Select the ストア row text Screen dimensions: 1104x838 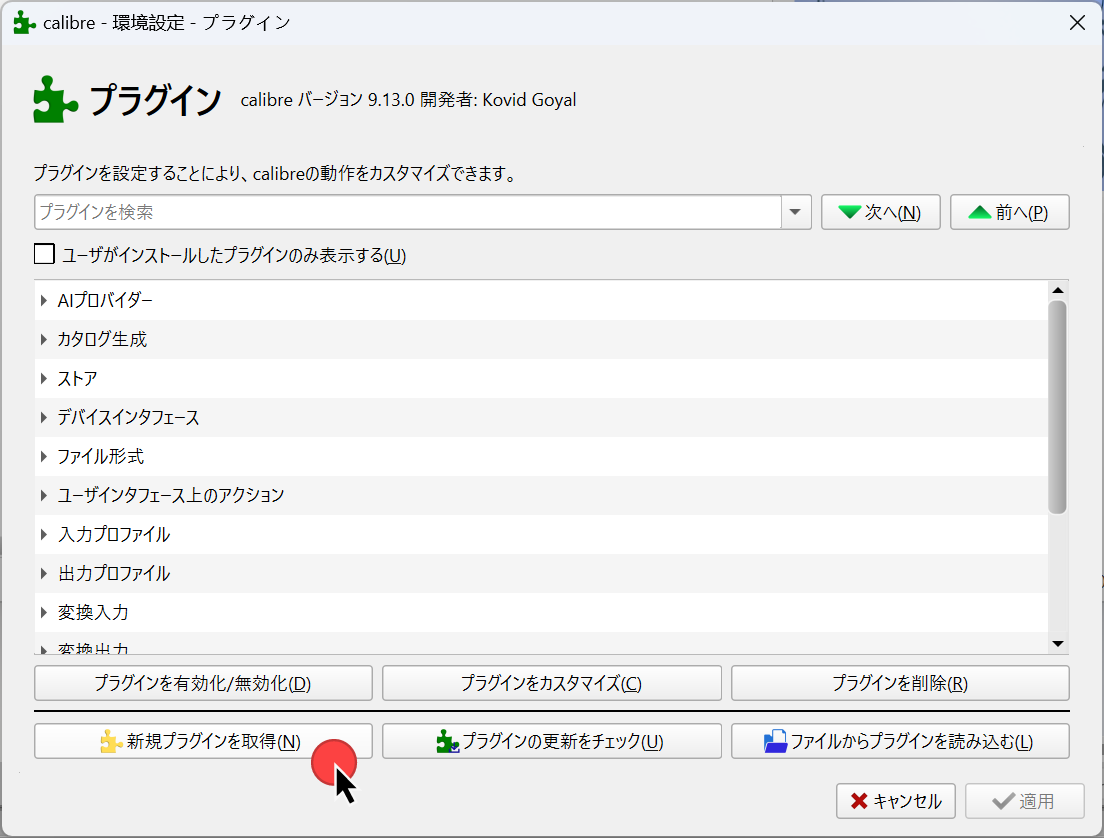pos(77,379)
